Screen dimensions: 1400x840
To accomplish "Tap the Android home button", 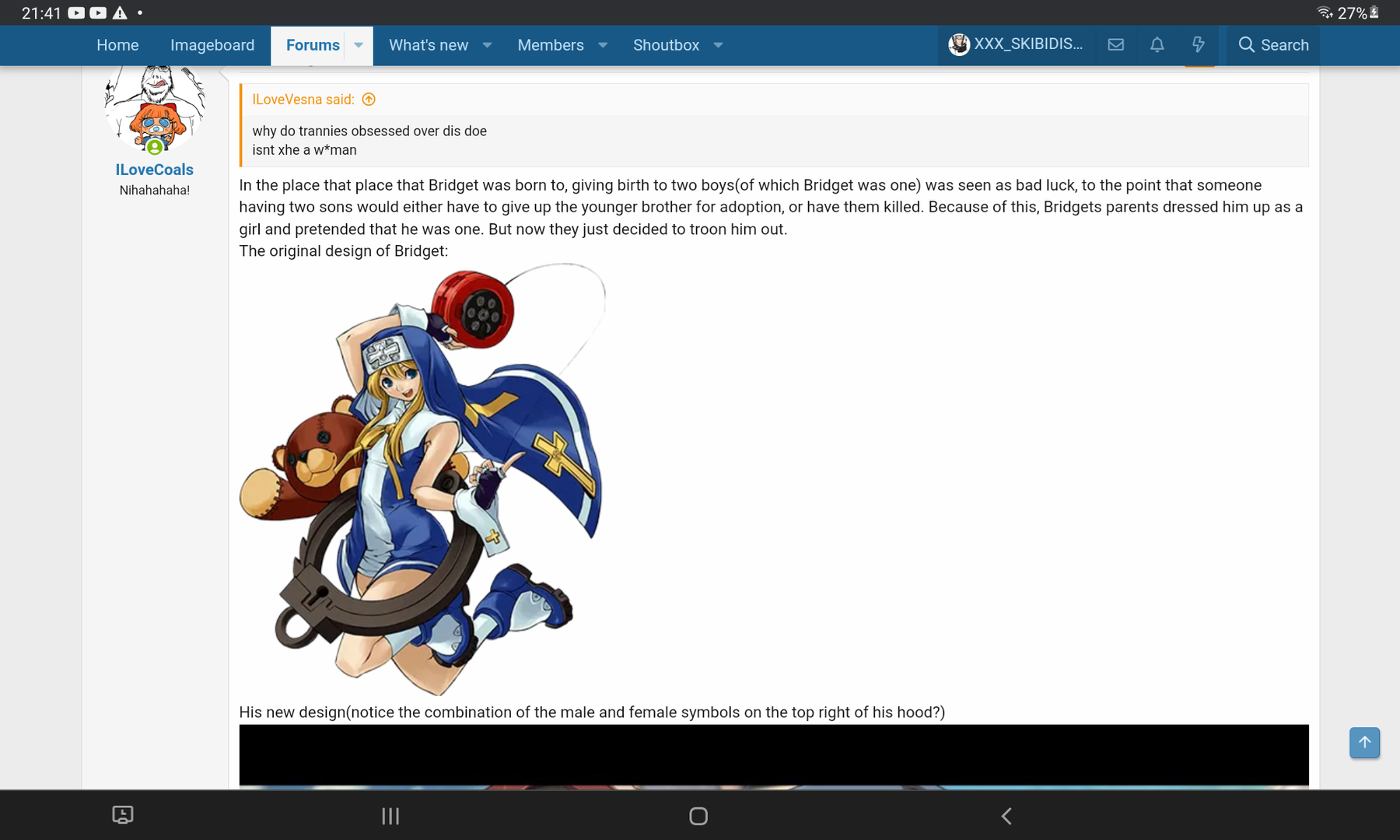I will click(698, 816).
